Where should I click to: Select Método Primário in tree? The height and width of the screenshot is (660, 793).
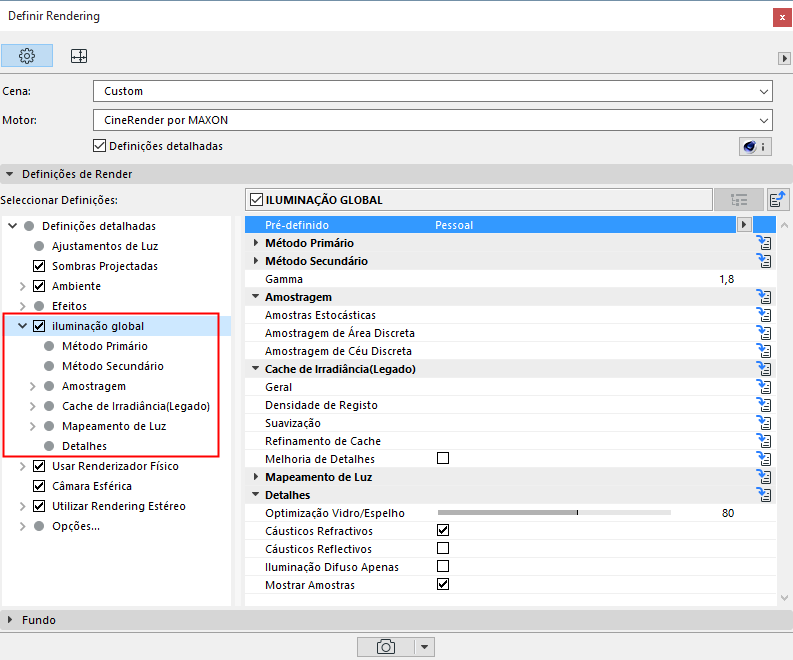coord(105,346)
